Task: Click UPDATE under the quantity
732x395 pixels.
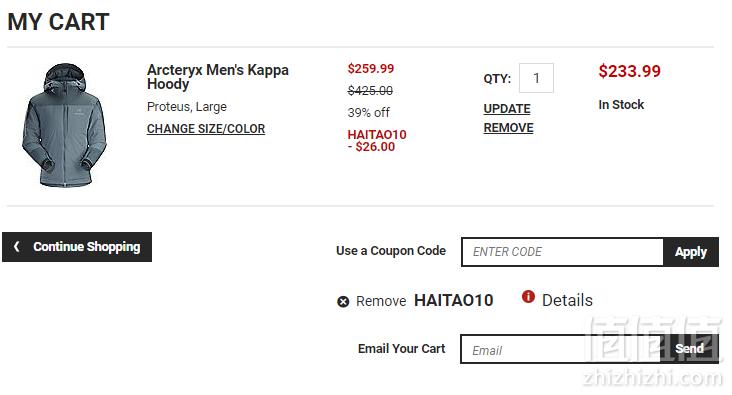Action: click(507, 109)
